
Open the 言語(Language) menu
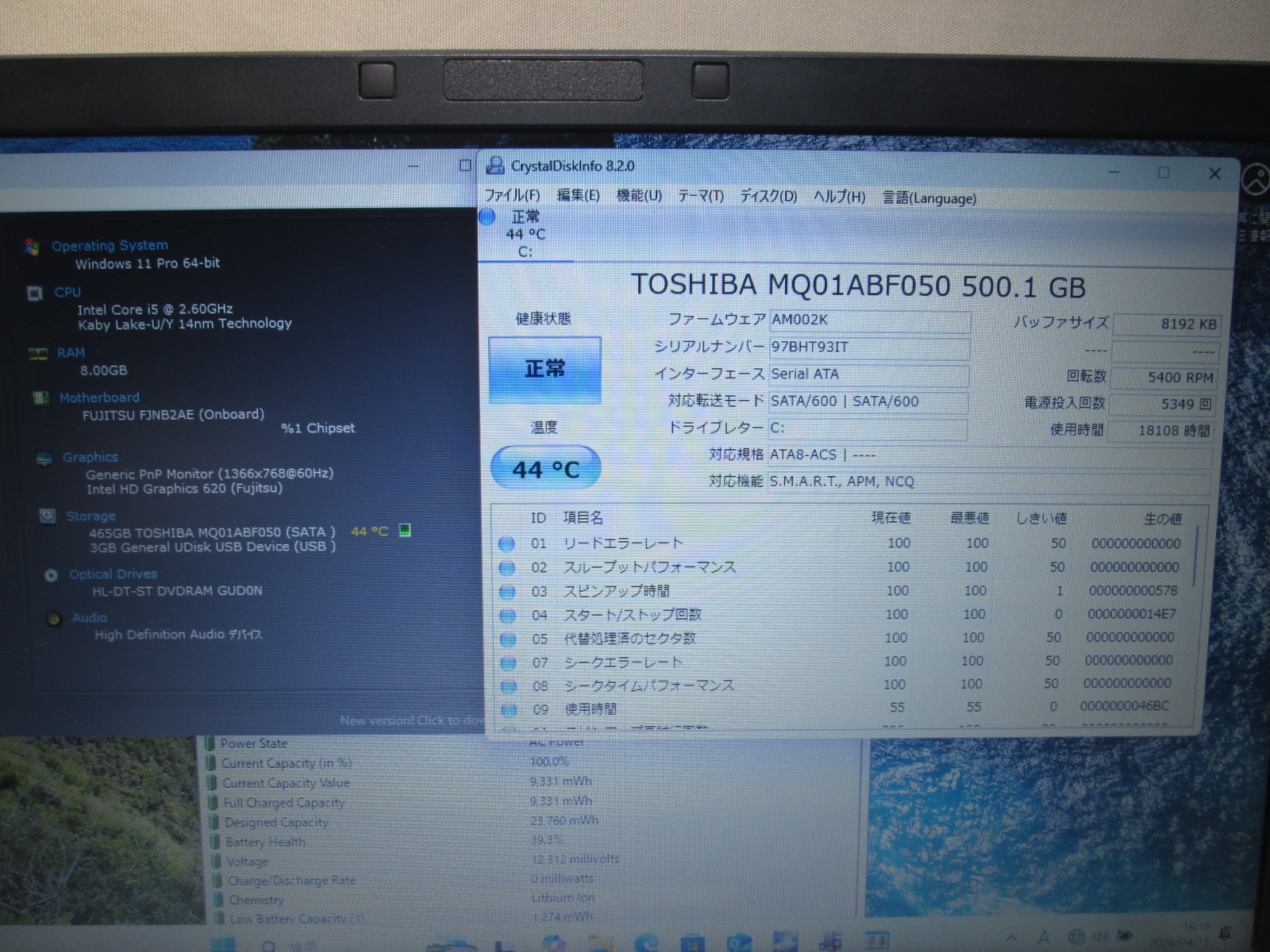pos(929,198)
